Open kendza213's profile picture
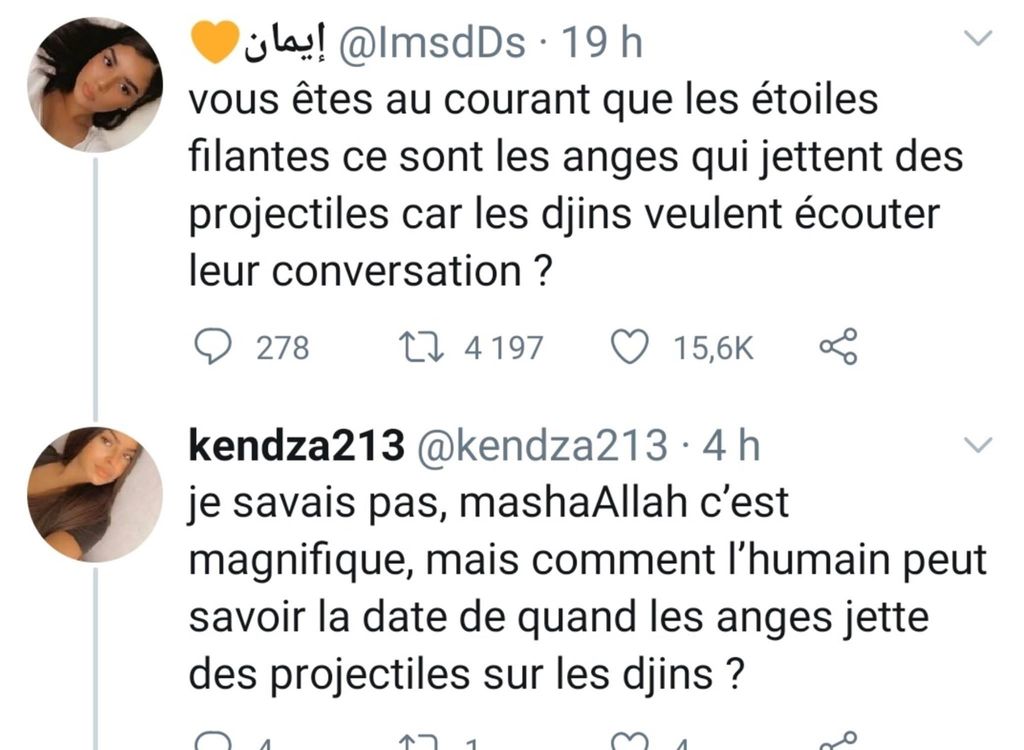Screen dimensions: 1024x750 [x=95, y=493]
